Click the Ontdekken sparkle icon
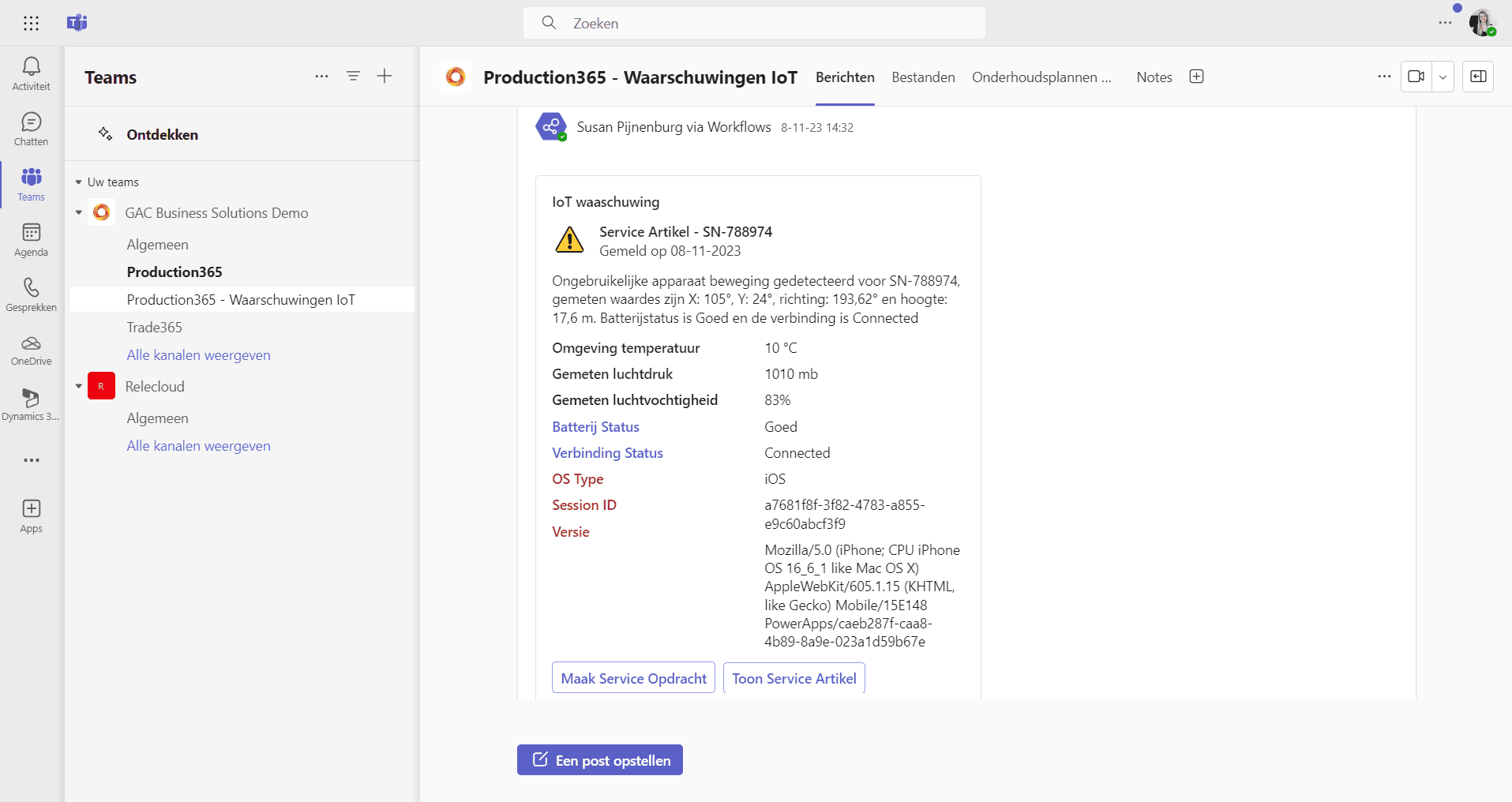The height and width of the screenshot is (802, 1512). 105,134
